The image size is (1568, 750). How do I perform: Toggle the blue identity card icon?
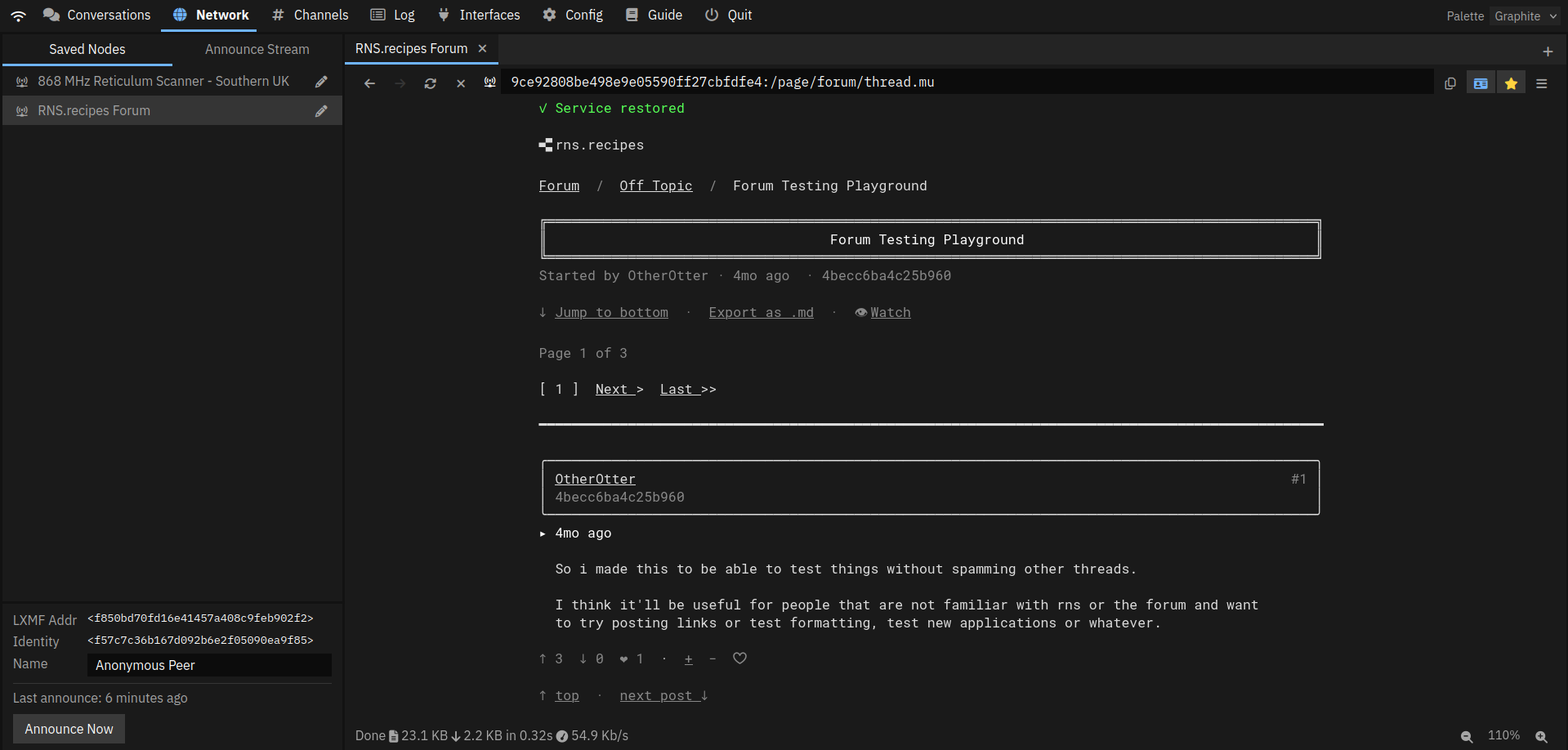(x=1481, y=83)
